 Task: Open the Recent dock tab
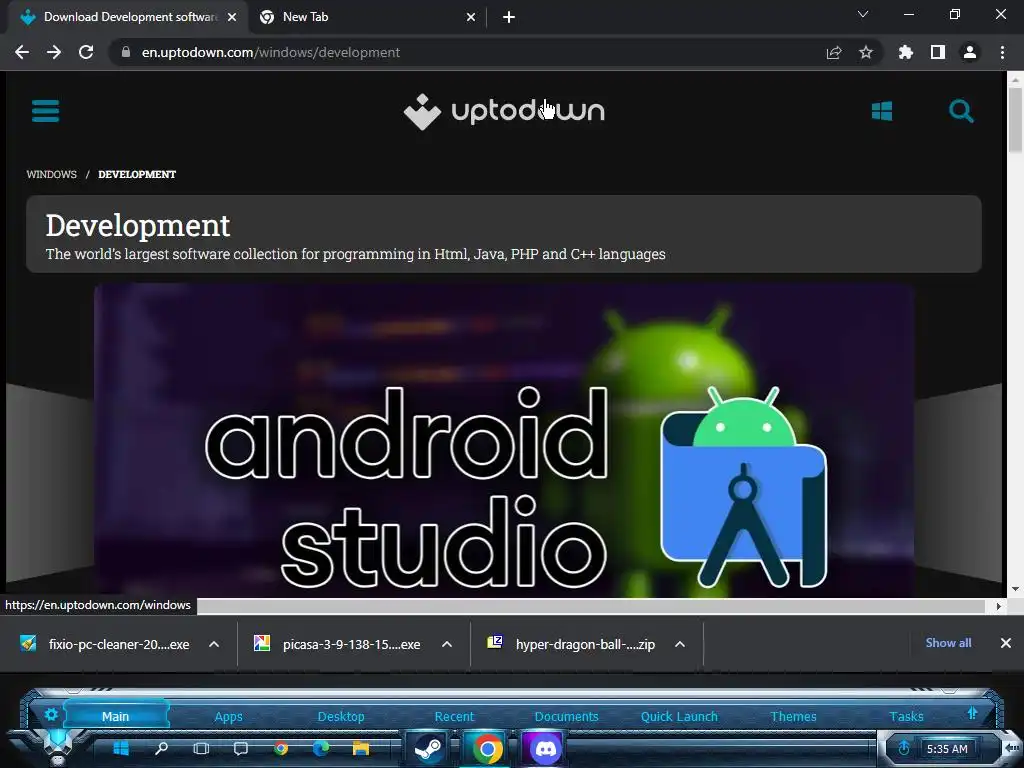pos(455,716)
